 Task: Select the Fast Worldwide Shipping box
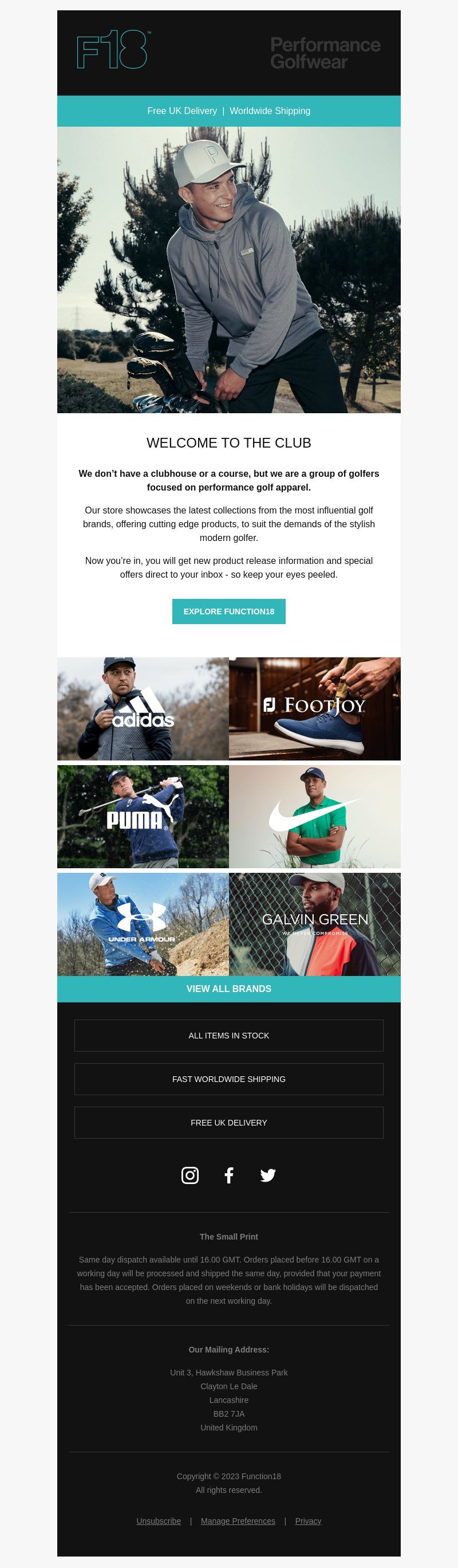[228, 1079]
